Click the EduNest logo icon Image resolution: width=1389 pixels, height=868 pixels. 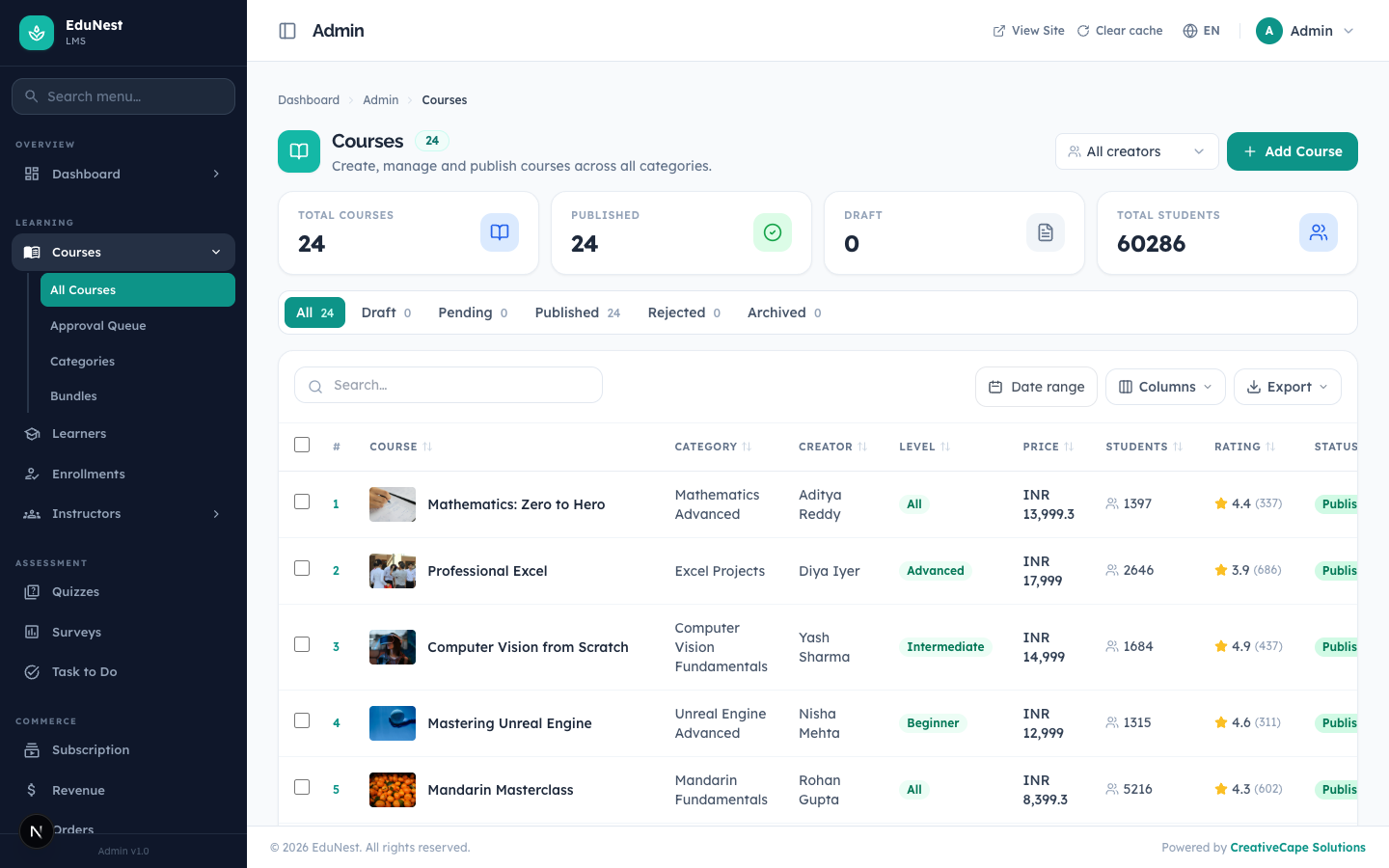tap(37, 33)
